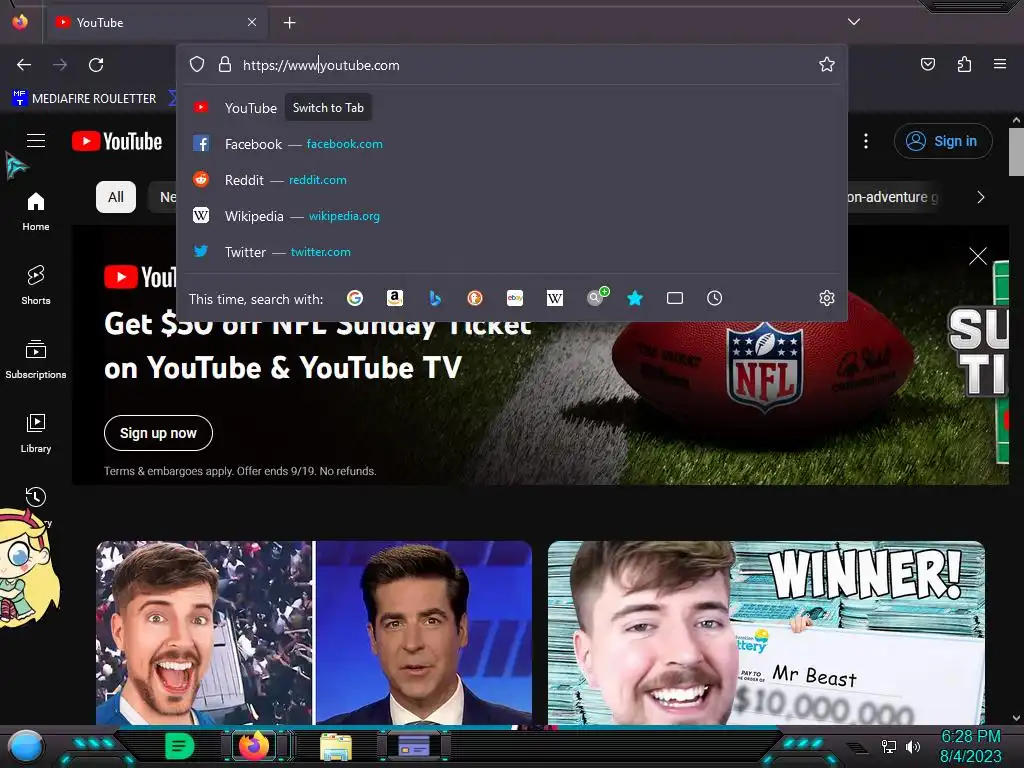Open network tray icon

tap(888, 746)
